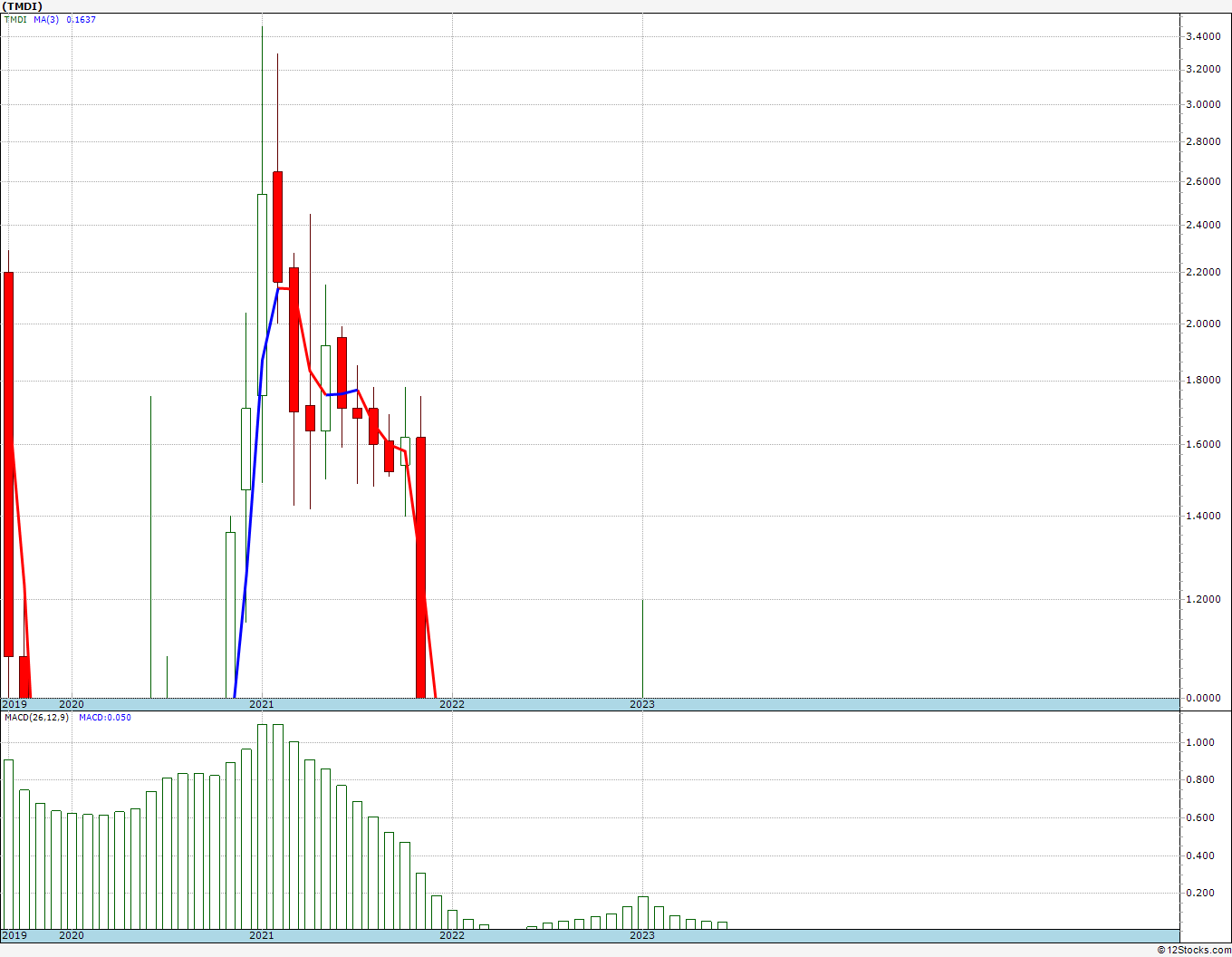Select the 2023 label on the MACD panel axis
This screenshot has height=957, width=1232.
642,935
